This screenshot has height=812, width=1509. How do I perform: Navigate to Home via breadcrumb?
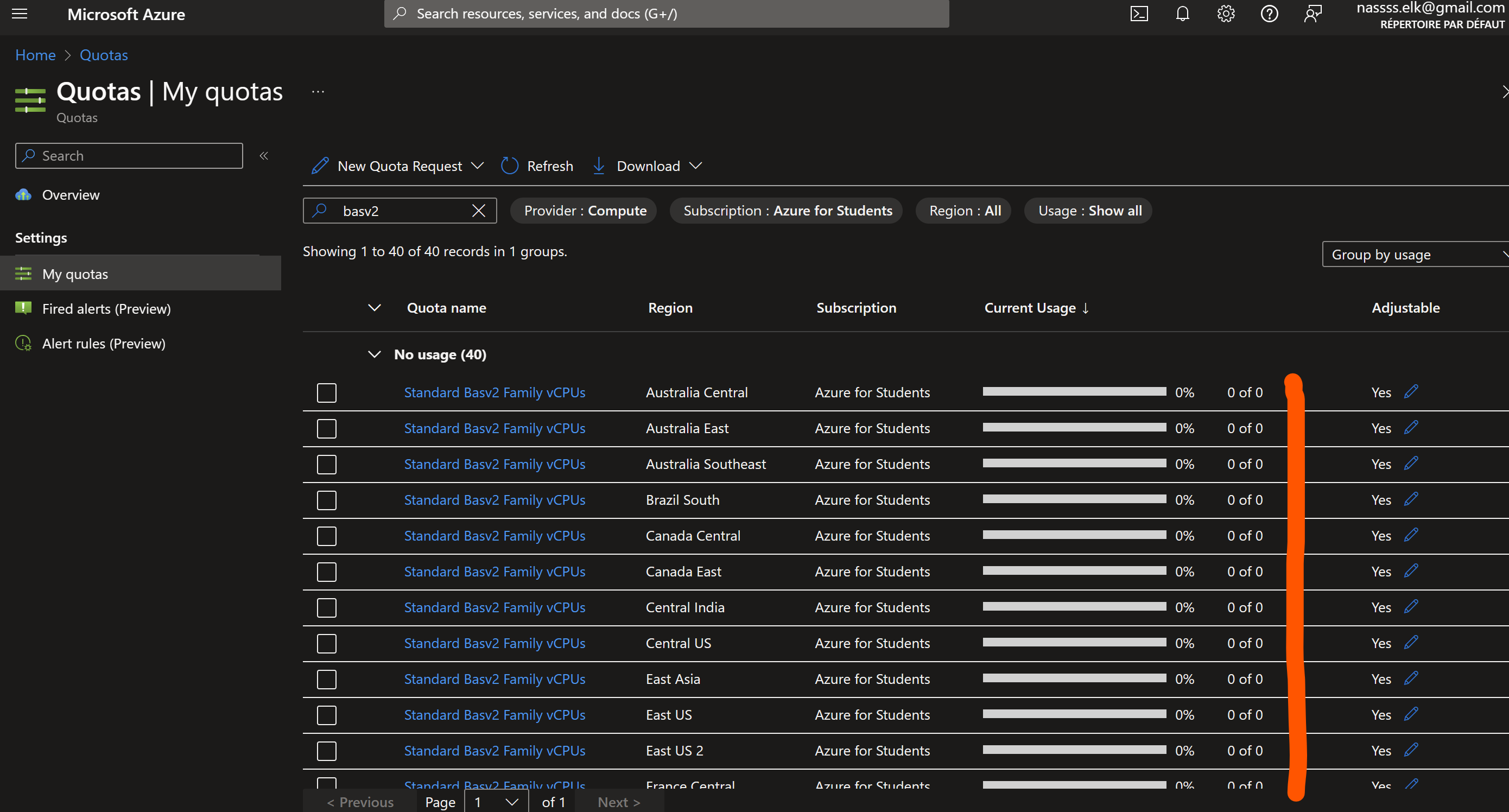35,54
